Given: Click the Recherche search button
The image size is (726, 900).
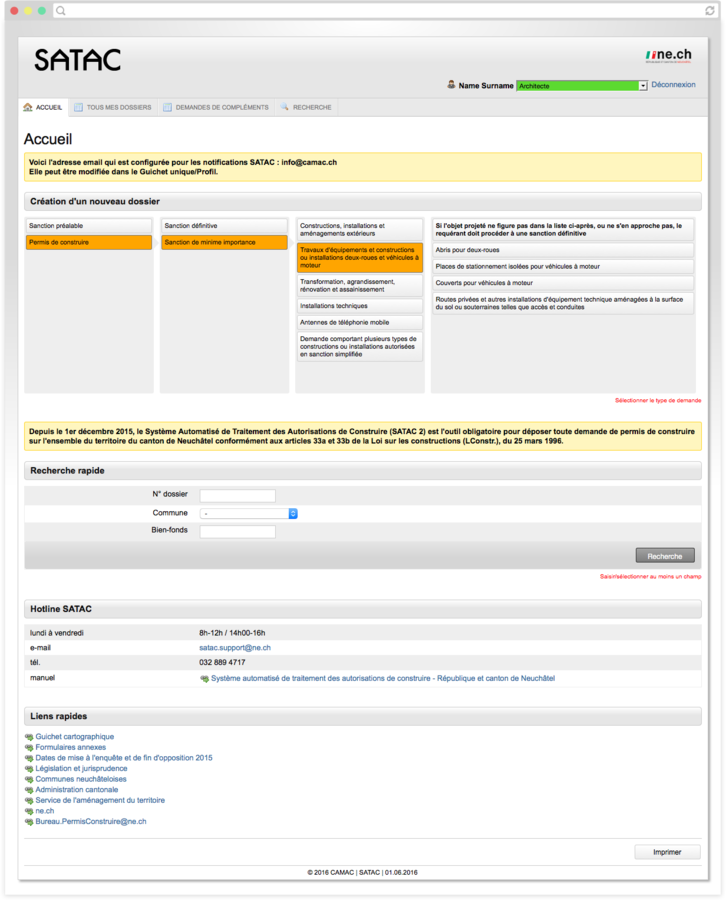Looking at the screenshot, I should tap(665, 556).
